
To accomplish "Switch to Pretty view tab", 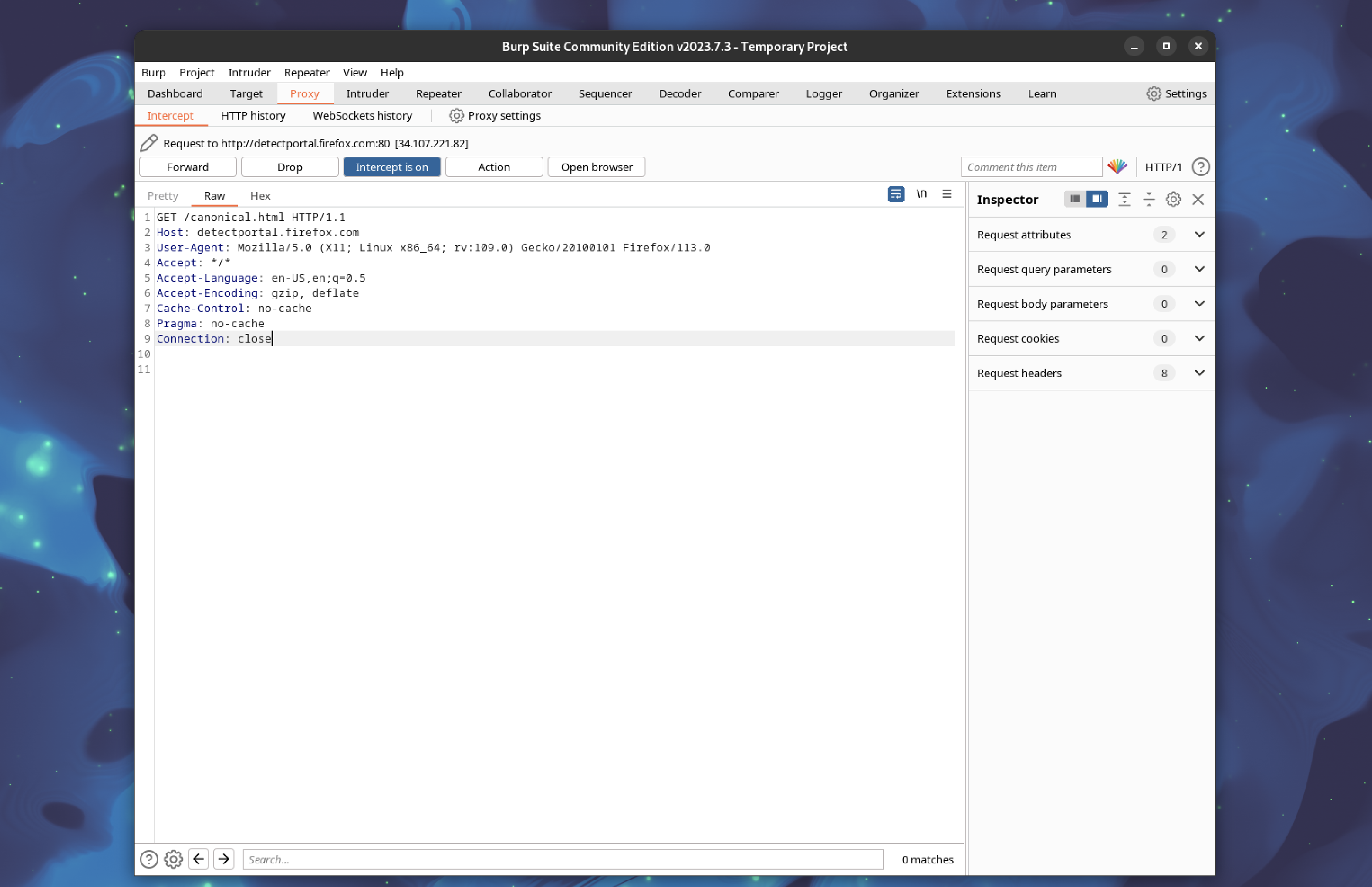I will 162,195.
